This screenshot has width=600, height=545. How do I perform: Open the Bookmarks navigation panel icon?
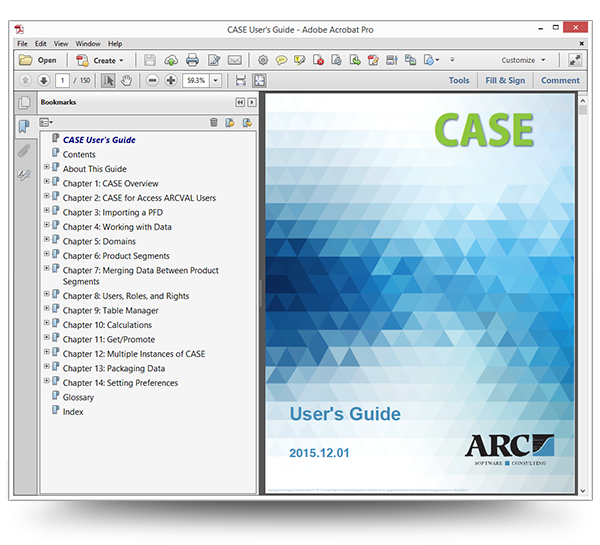(x=24, y=126)
